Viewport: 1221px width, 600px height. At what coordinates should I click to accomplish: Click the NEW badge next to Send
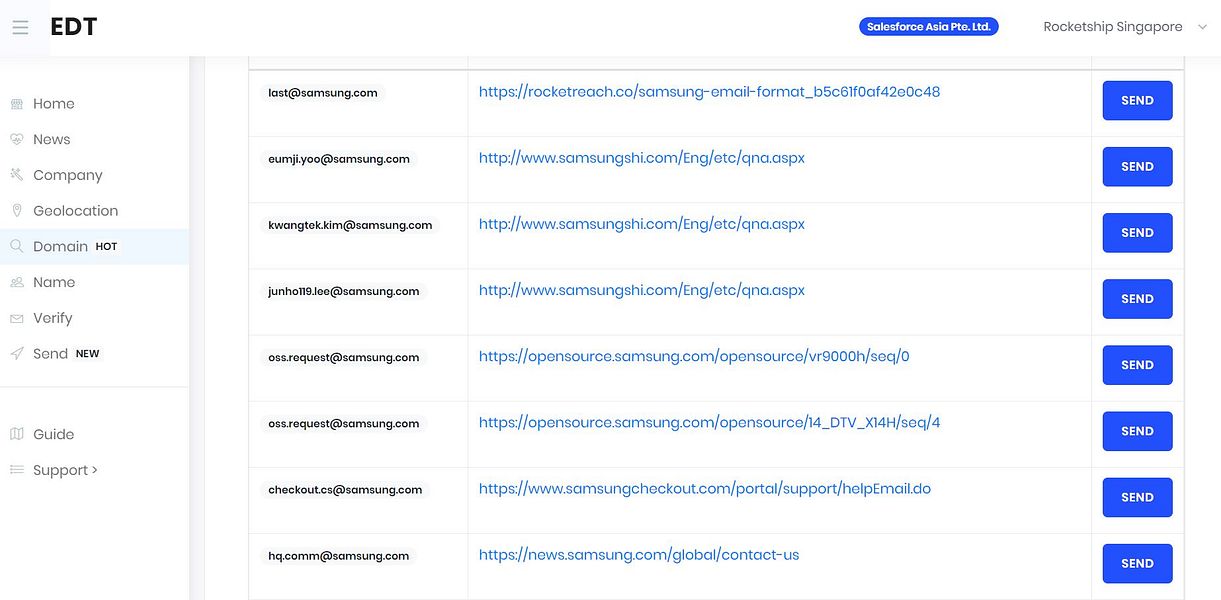tap(88, 354)
